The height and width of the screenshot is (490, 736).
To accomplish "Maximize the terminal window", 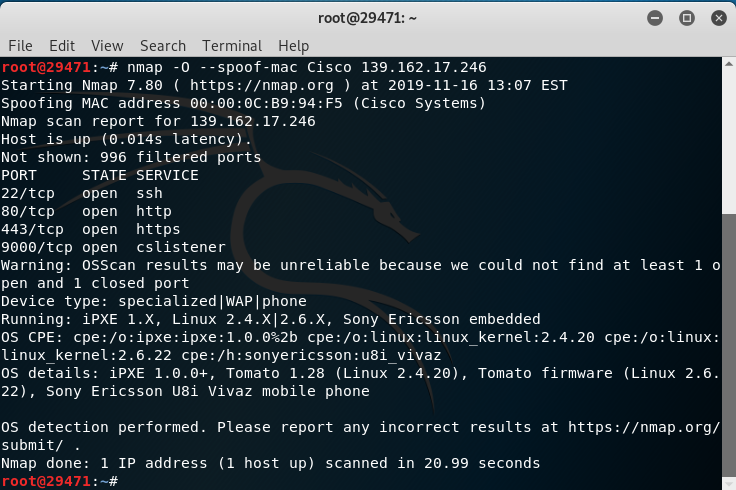I will point(687,17).
